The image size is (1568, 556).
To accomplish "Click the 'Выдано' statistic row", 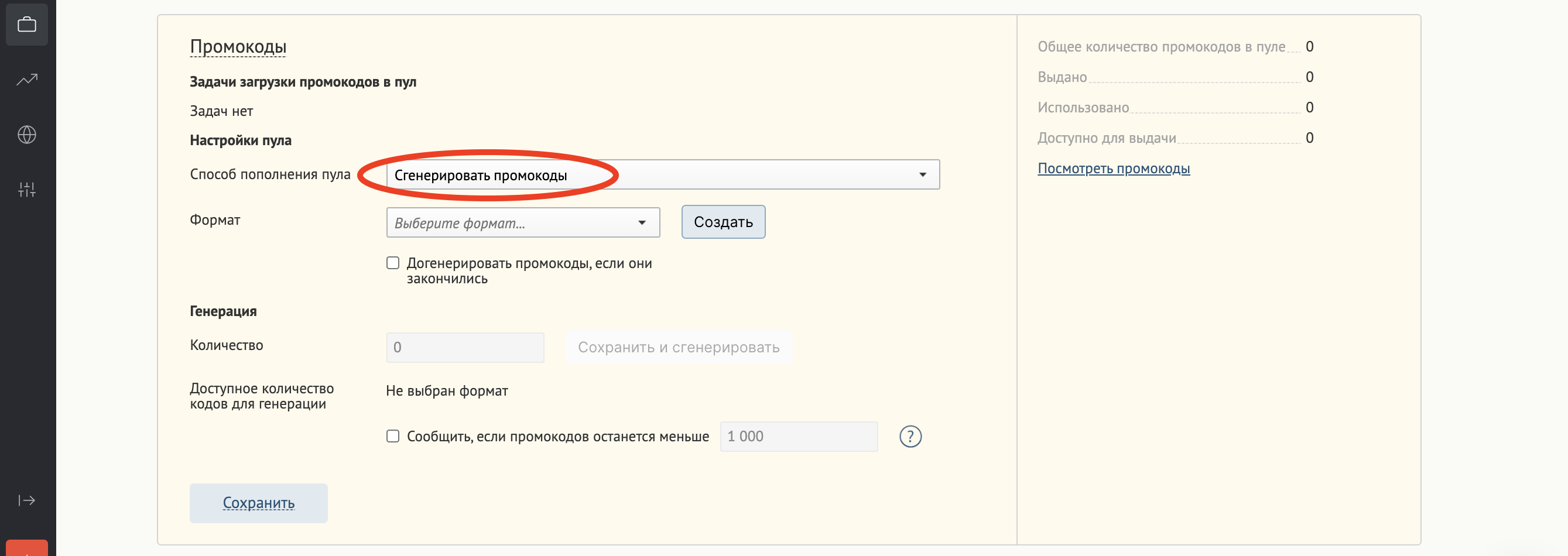I will [x=1175, y=77].
